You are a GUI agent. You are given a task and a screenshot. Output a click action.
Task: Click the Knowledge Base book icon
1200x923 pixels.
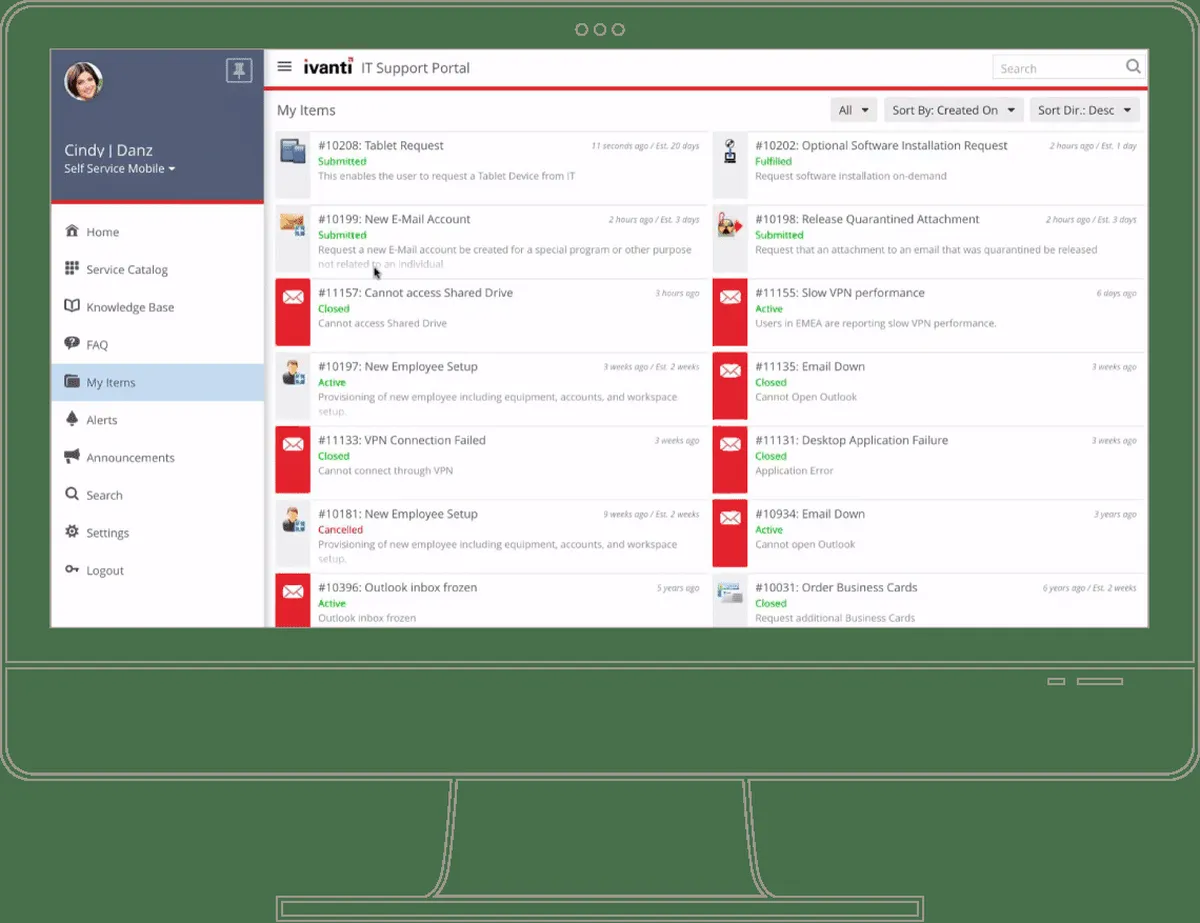pyautogui.click(x=72, y=306)
